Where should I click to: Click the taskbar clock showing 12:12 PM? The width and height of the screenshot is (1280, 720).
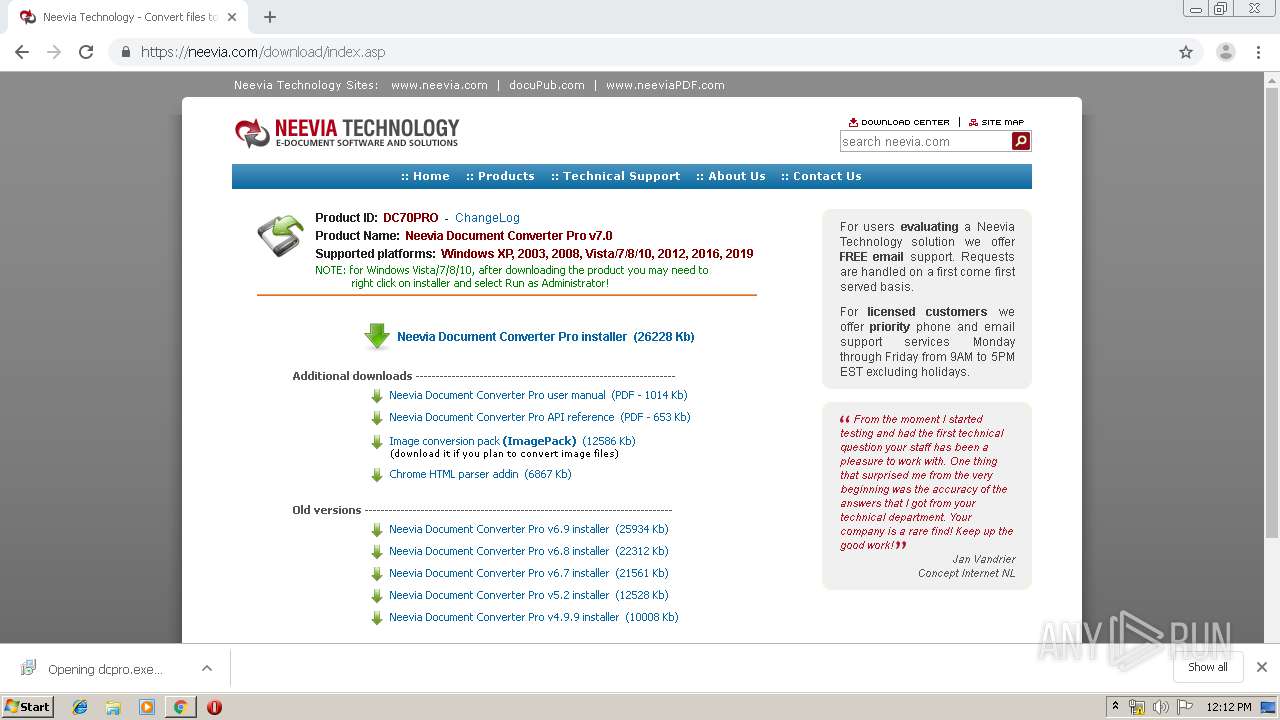[x=1229, y=707]
